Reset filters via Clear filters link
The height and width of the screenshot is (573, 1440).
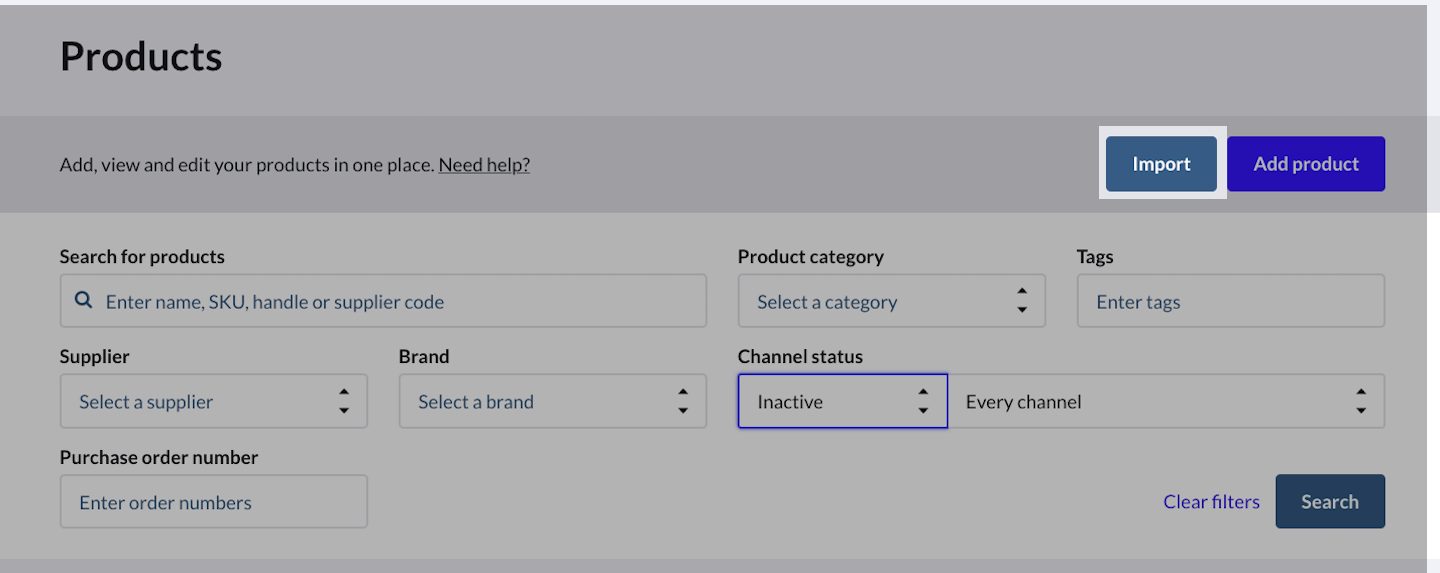click(1211, 502)
